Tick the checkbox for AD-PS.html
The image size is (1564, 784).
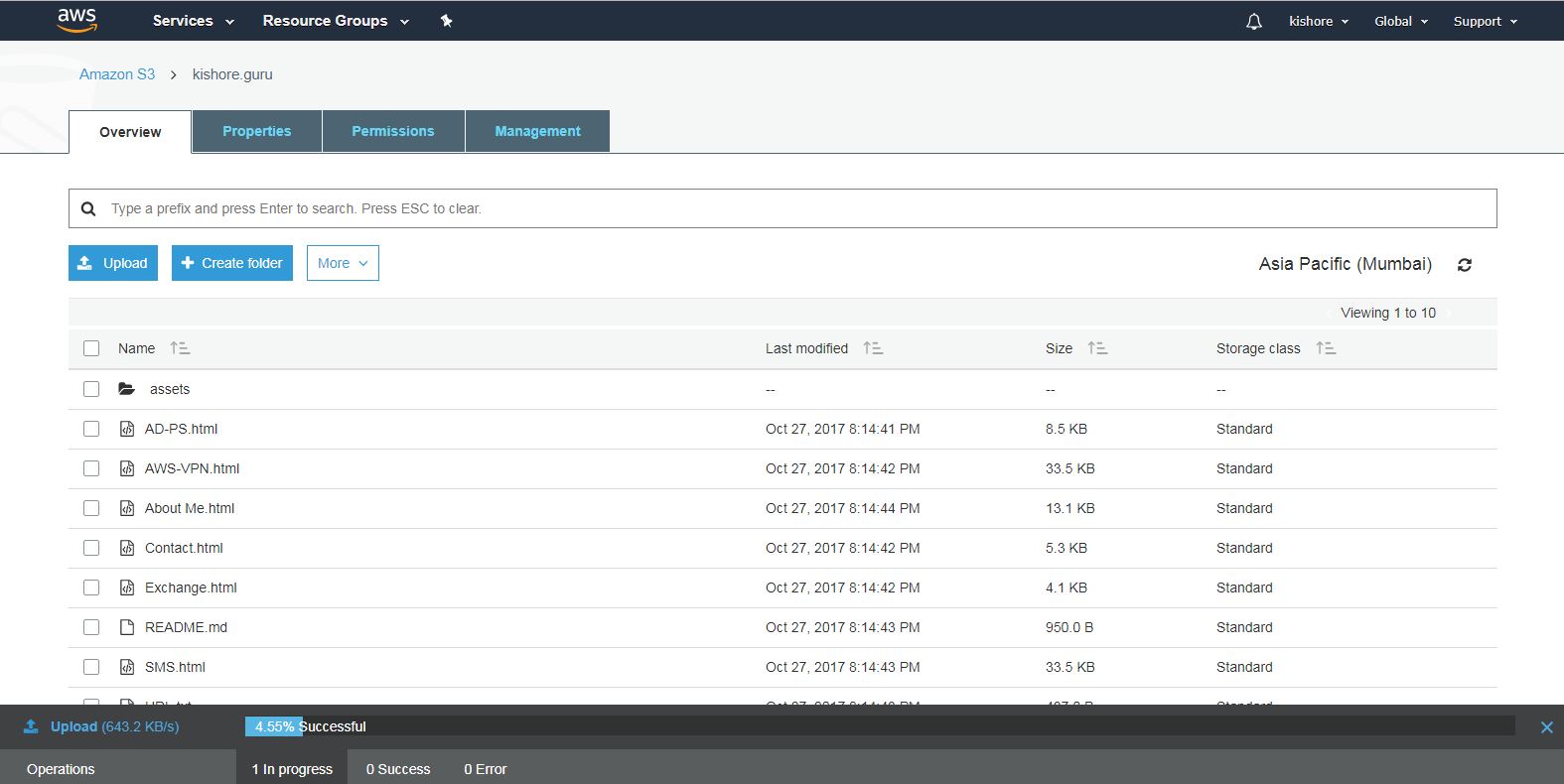coord(91,429)
